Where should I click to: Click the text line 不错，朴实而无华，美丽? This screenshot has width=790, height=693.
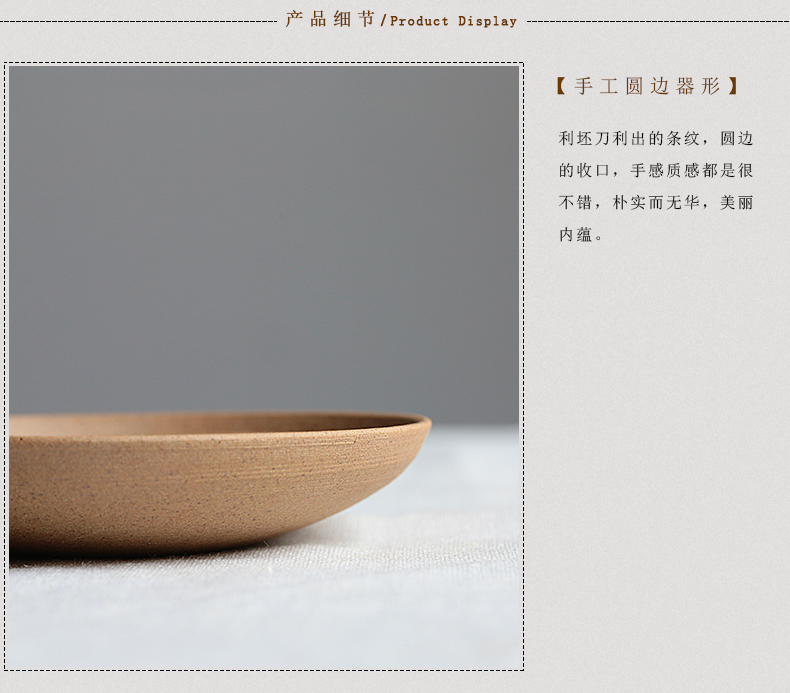655,203
